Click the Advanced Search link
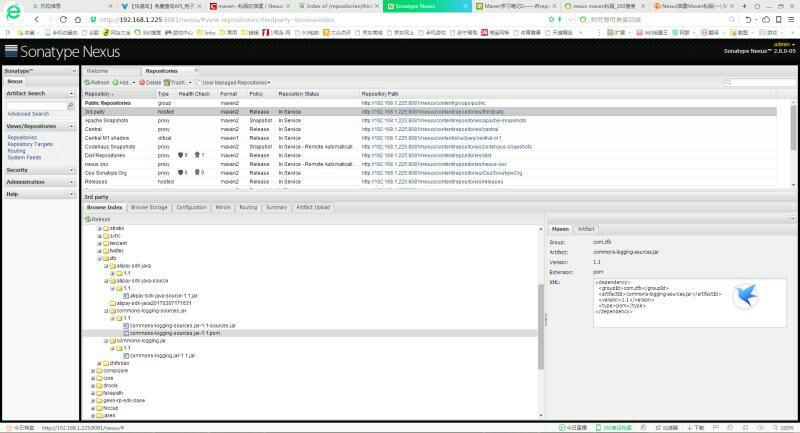This screenshot has height=433, width=800. (x=28, y=114)
